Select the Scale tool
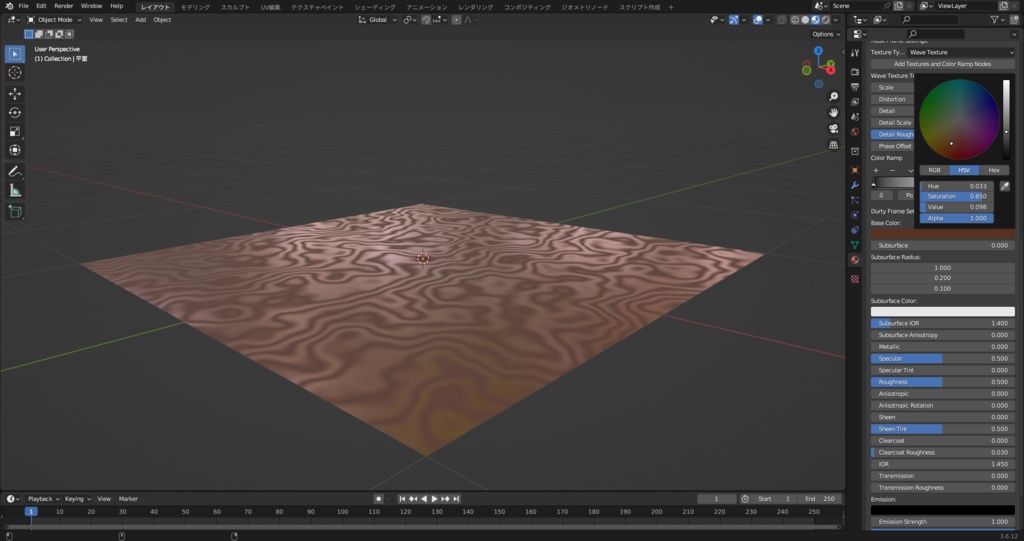 coord(14,131)
